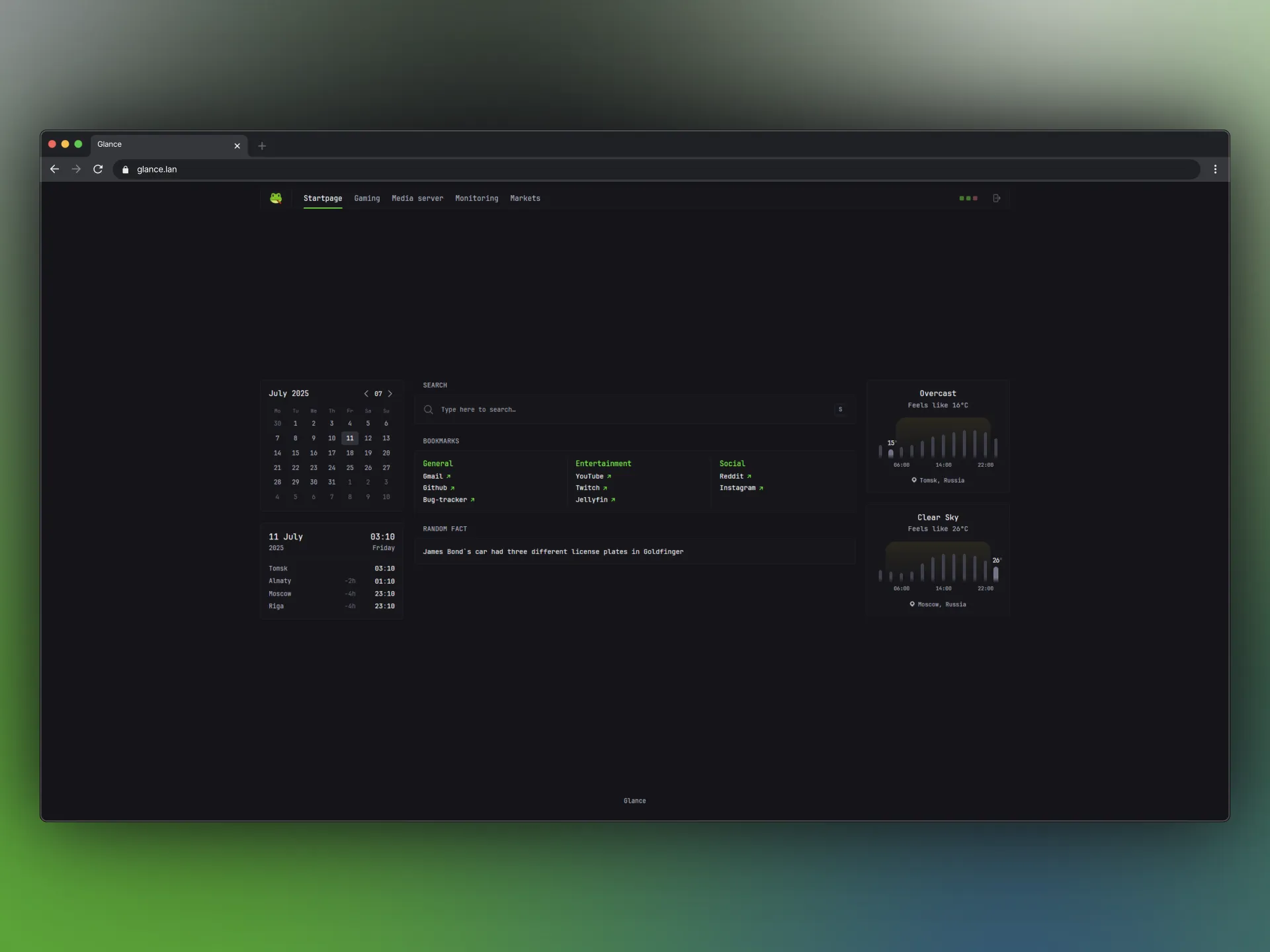Select highlighted day 11 in the calendar

click(350, 438)
